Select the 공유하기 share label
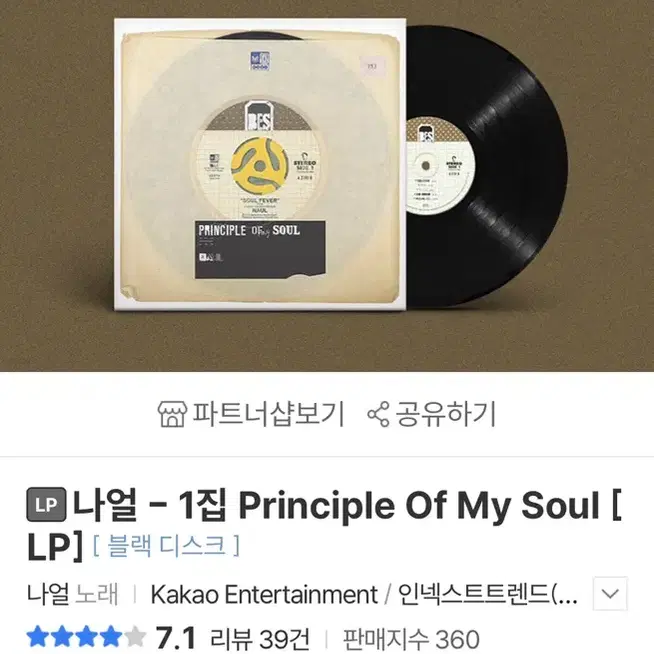This screenshot has height=654, width=654. click(445, 414)
